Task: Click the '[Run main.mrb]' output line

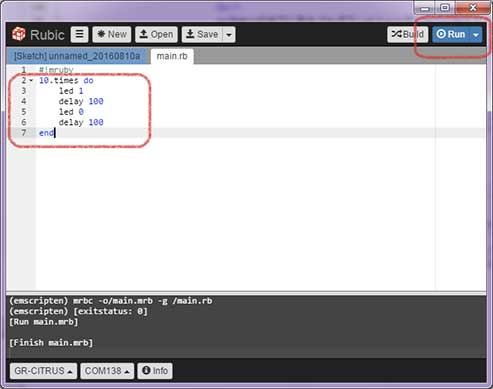Action: click(x=43, y=322)
